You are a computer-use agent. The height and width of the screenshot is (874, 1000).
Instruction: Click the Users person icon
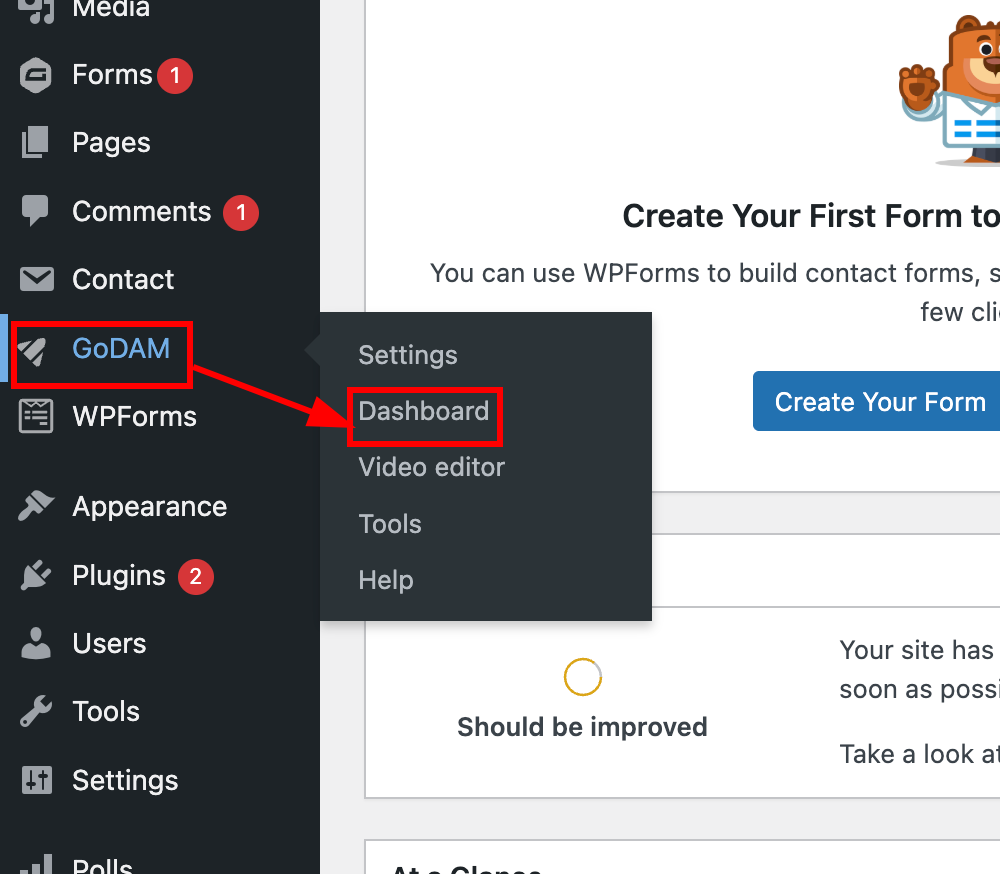click(x=36, y=643)
